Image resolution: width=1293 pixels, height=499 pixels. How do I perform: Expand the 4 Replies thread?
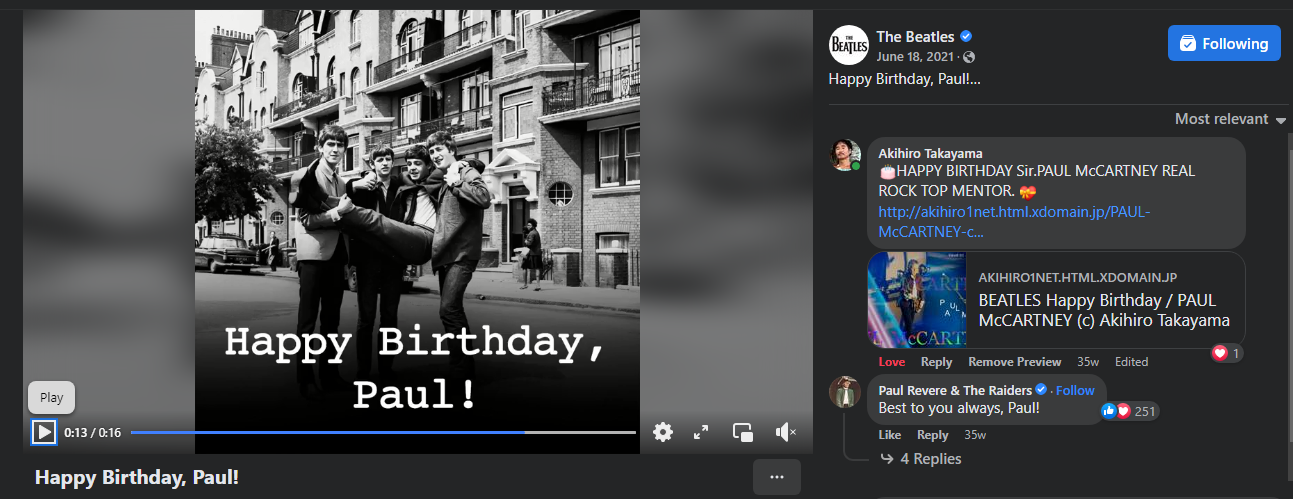click(920, 459)
